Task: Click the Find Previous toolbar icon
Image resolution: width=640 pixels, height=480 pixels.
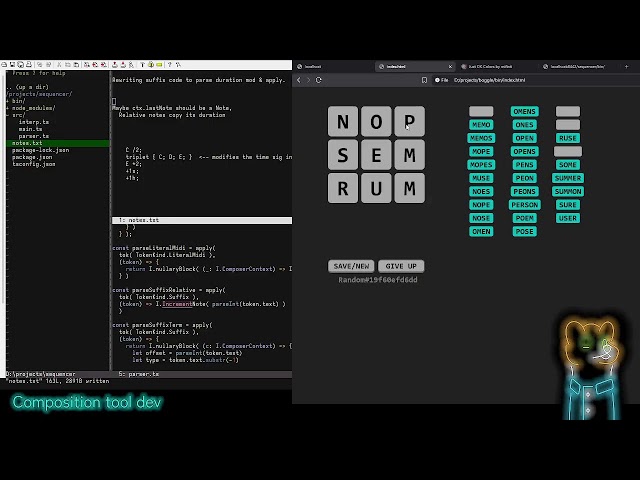Action: pyautogui.click(x=103, y=64)
